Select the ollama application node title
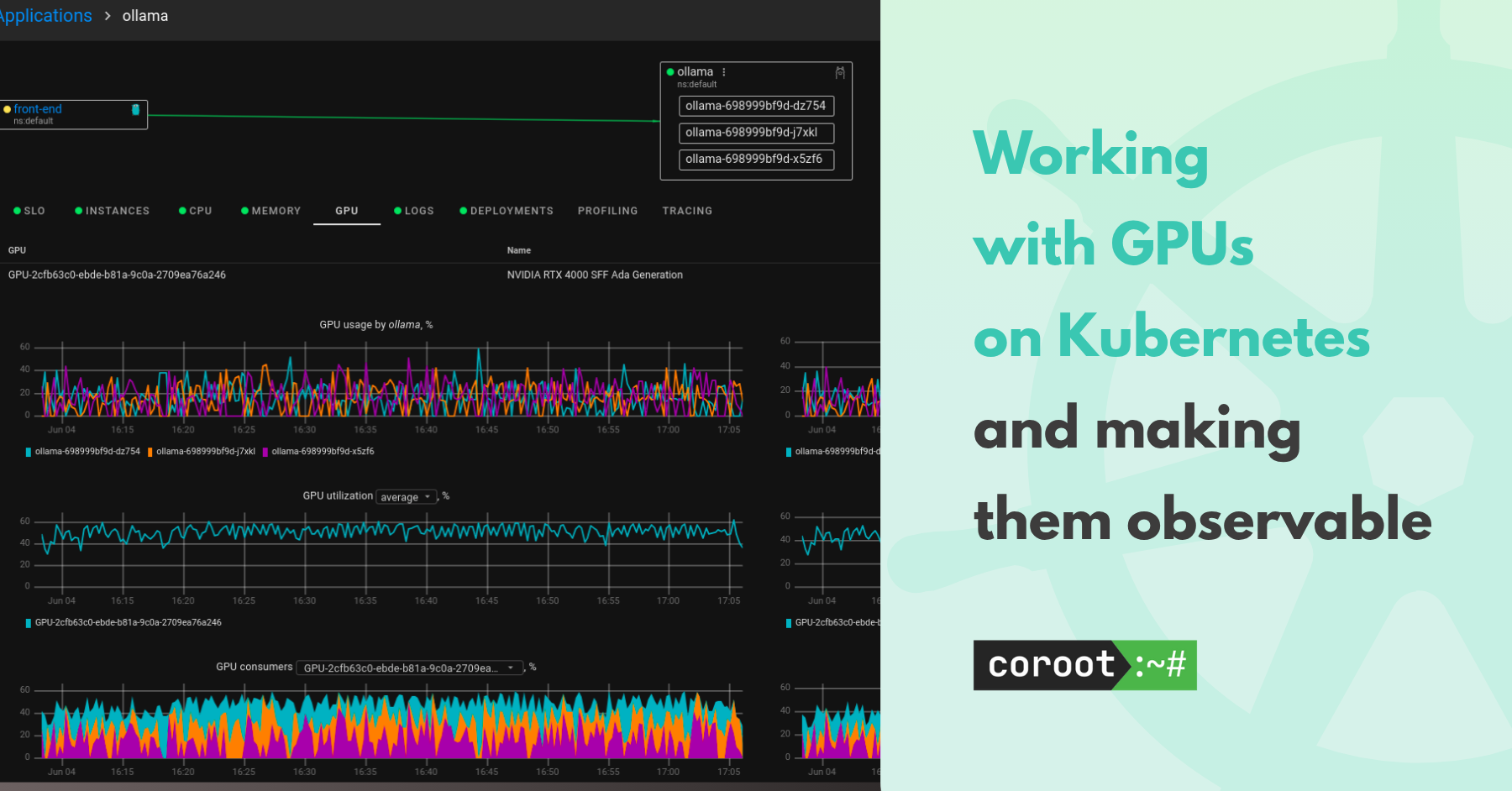Viewport: 1512px width, 791px height. pyautogui.click(x=695, y=72)
